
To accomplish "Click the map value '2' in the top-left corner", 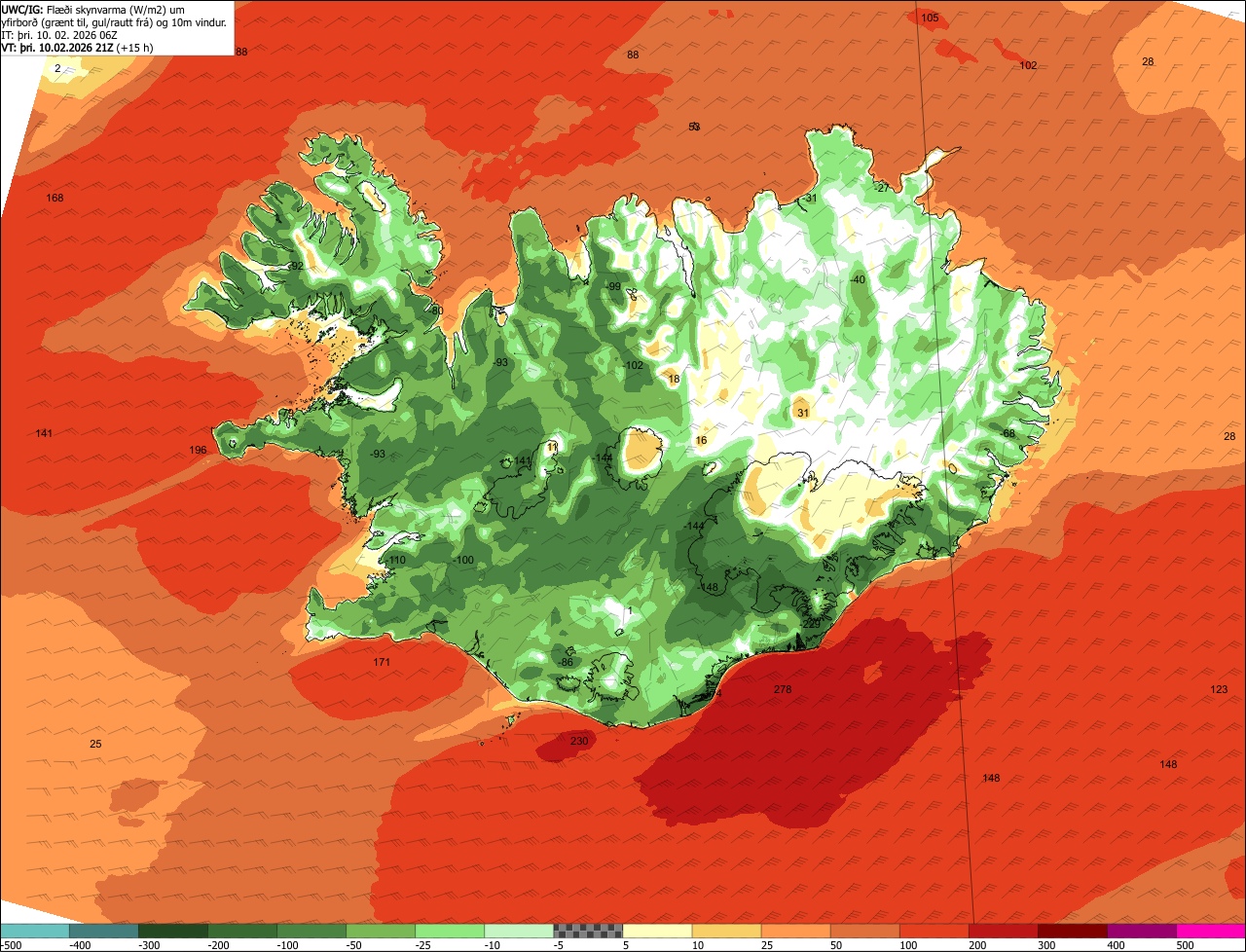I will pos(57,68).
